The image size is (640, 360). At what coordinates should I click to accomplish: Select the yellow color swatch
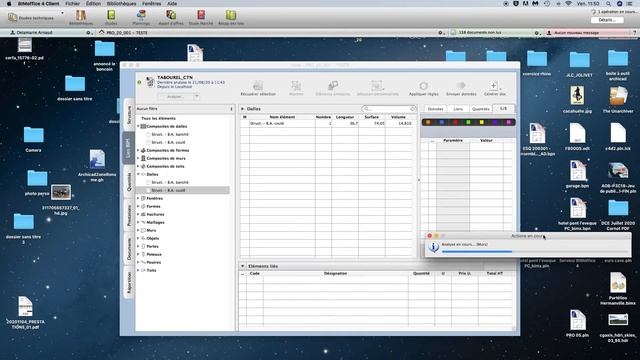pos(482,122)
